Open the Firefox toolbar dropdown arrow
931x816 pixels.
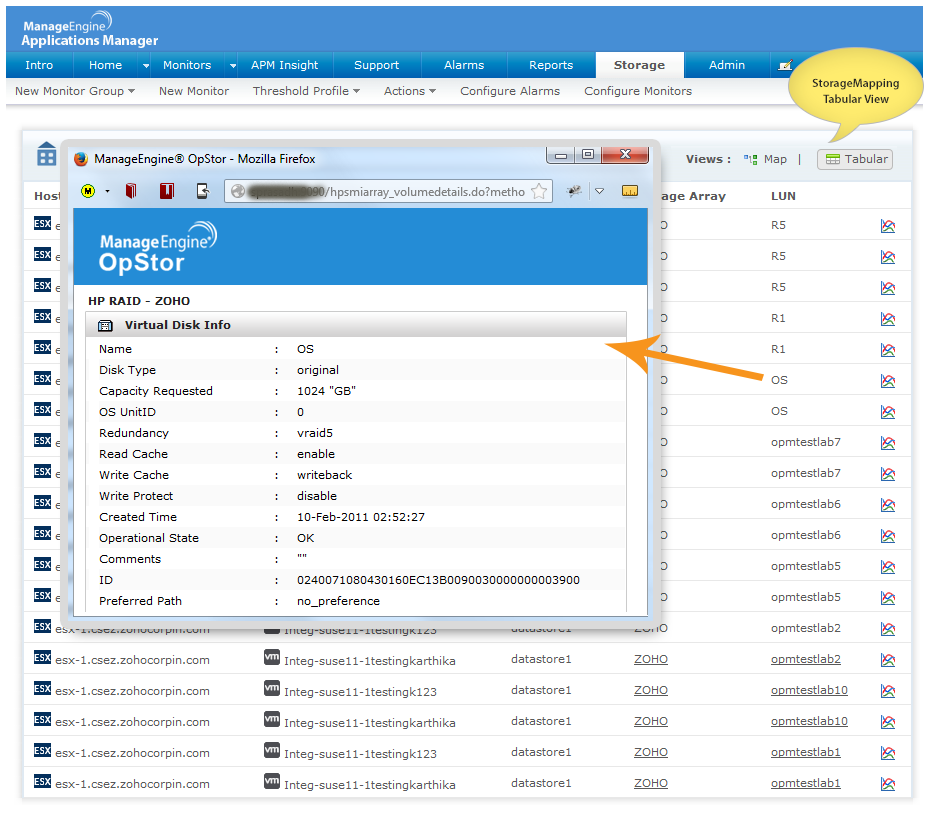click(600, 191)
